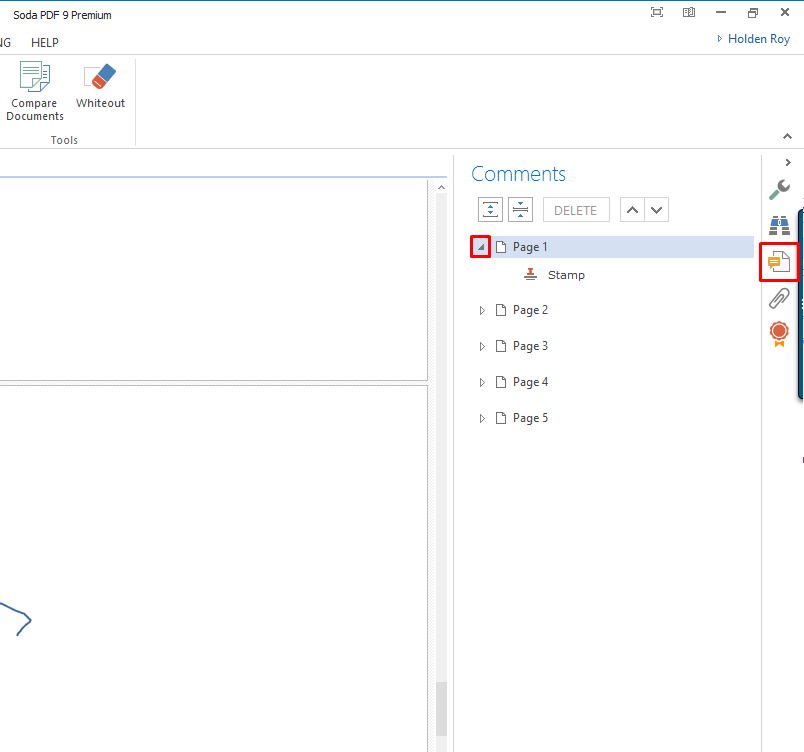Open the paperclip attachments sidebar panel

pos(779,298)
